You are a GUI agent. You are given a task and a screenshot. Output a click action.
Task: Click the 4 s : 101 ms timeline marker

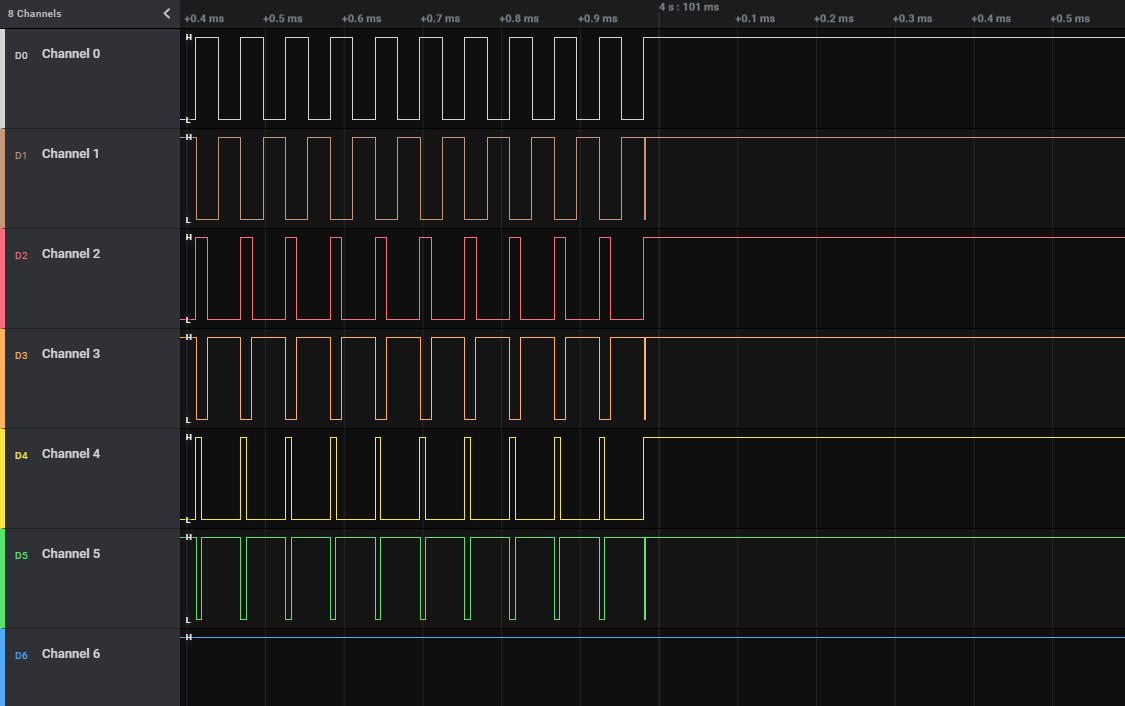click(688, 7)
